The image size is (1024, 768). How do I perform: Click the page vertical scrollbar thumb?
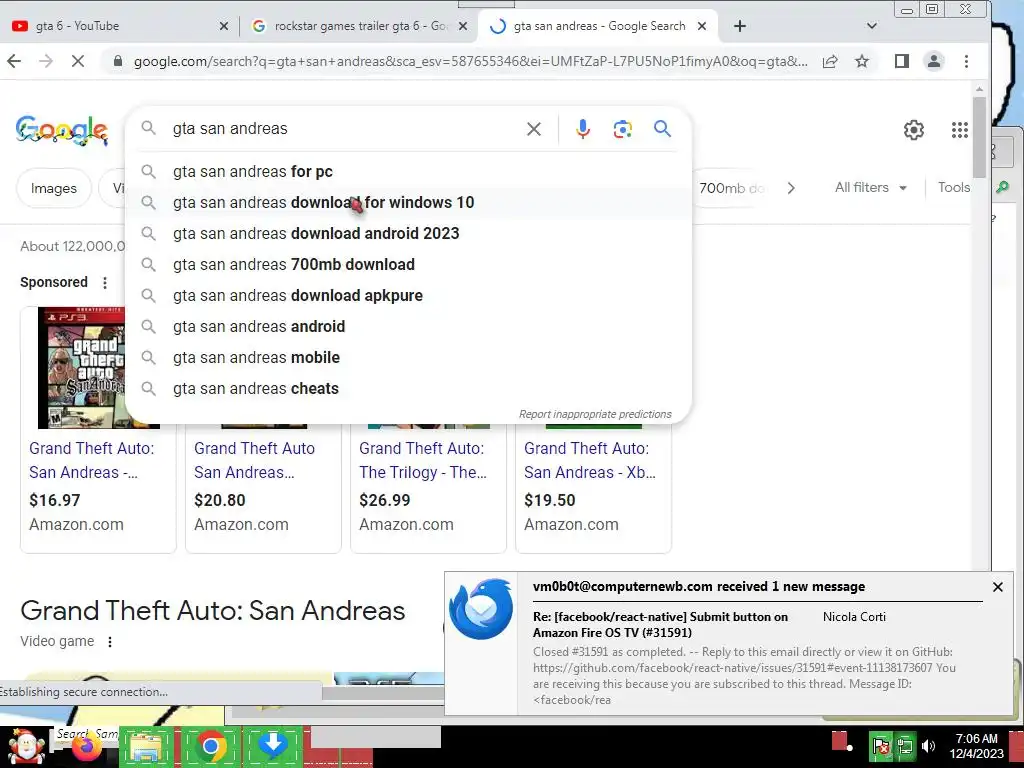point(978,137)
